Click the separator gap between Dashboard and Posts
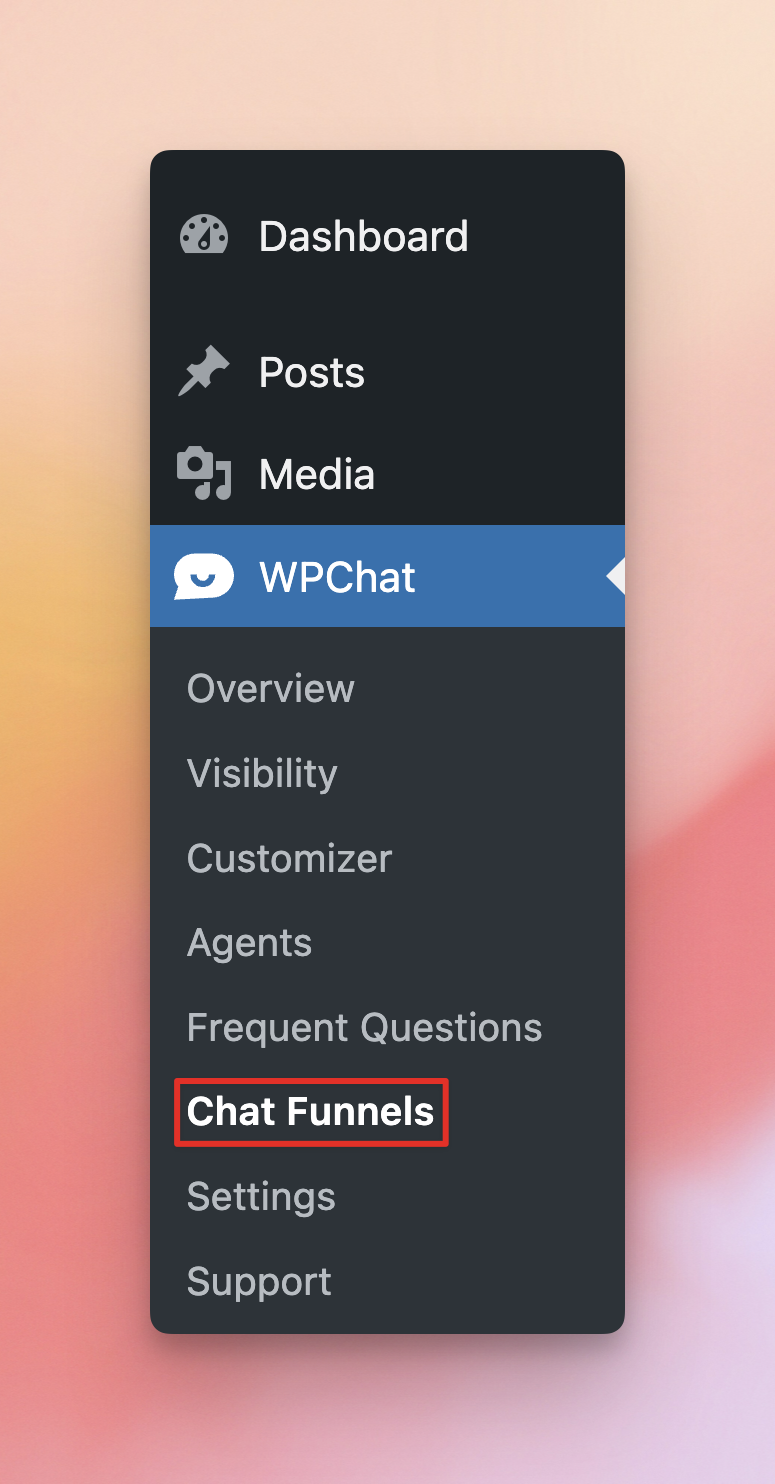 pyautogui.click(x=387, y=304)
